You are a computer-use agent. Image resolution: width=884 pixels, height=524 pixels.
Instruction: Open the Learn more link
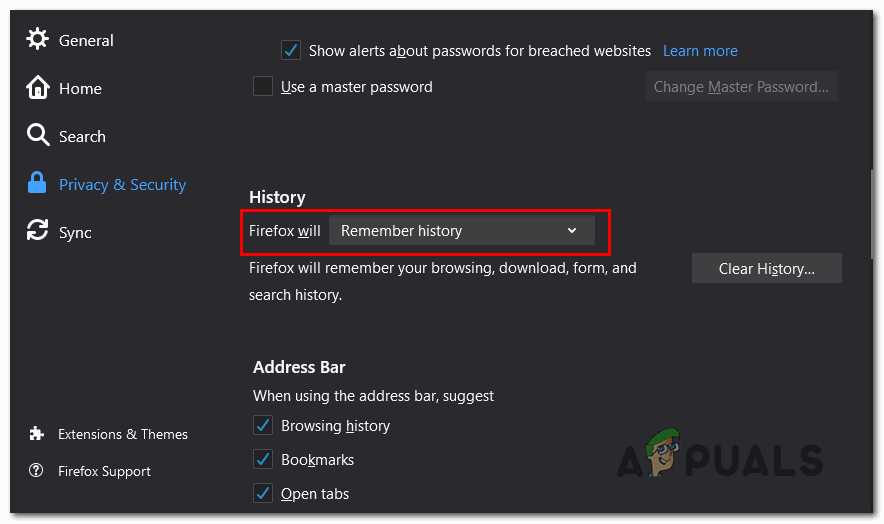coord(700,50)
